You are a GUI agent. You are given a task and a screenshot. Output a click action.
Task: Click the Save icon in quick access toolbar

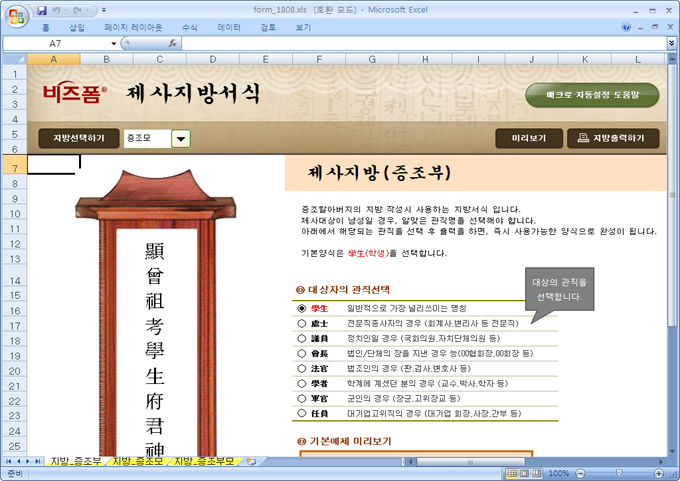coord(42,9)
